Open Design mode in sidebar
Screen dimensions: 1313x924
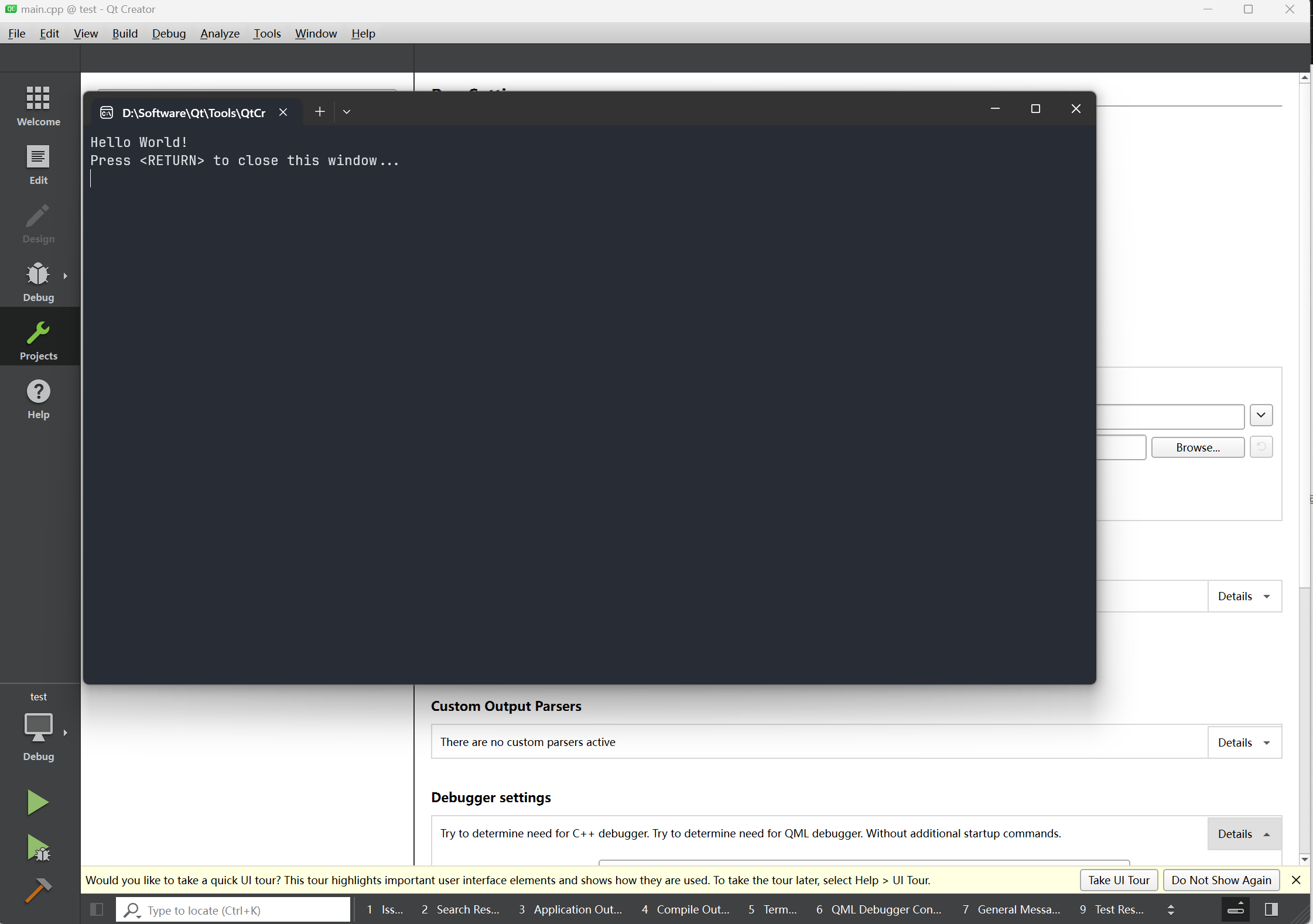tap(39, 223)
